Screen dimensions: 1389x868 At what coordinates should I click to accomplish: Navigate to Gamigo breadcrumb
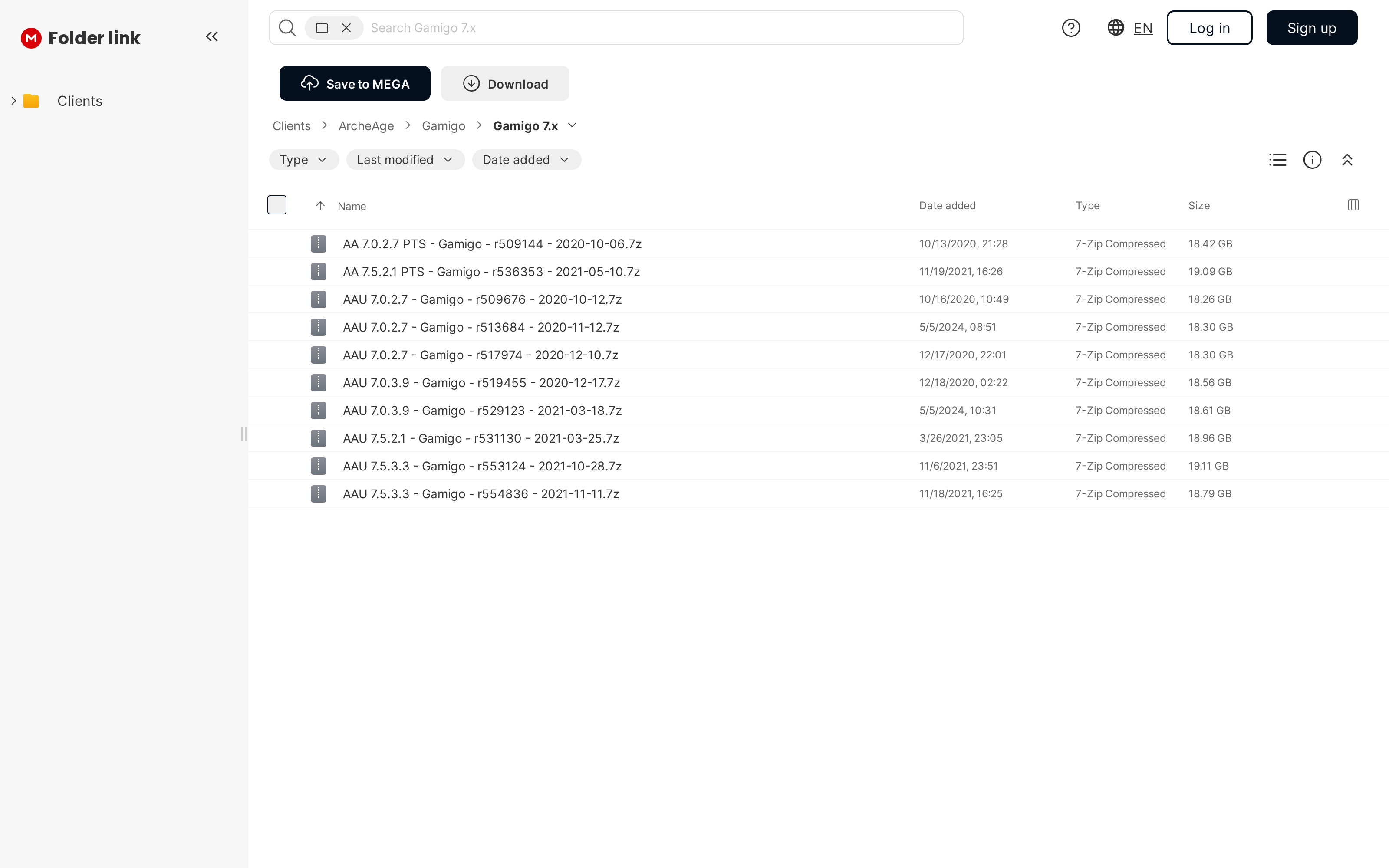(x=444, y=126)
